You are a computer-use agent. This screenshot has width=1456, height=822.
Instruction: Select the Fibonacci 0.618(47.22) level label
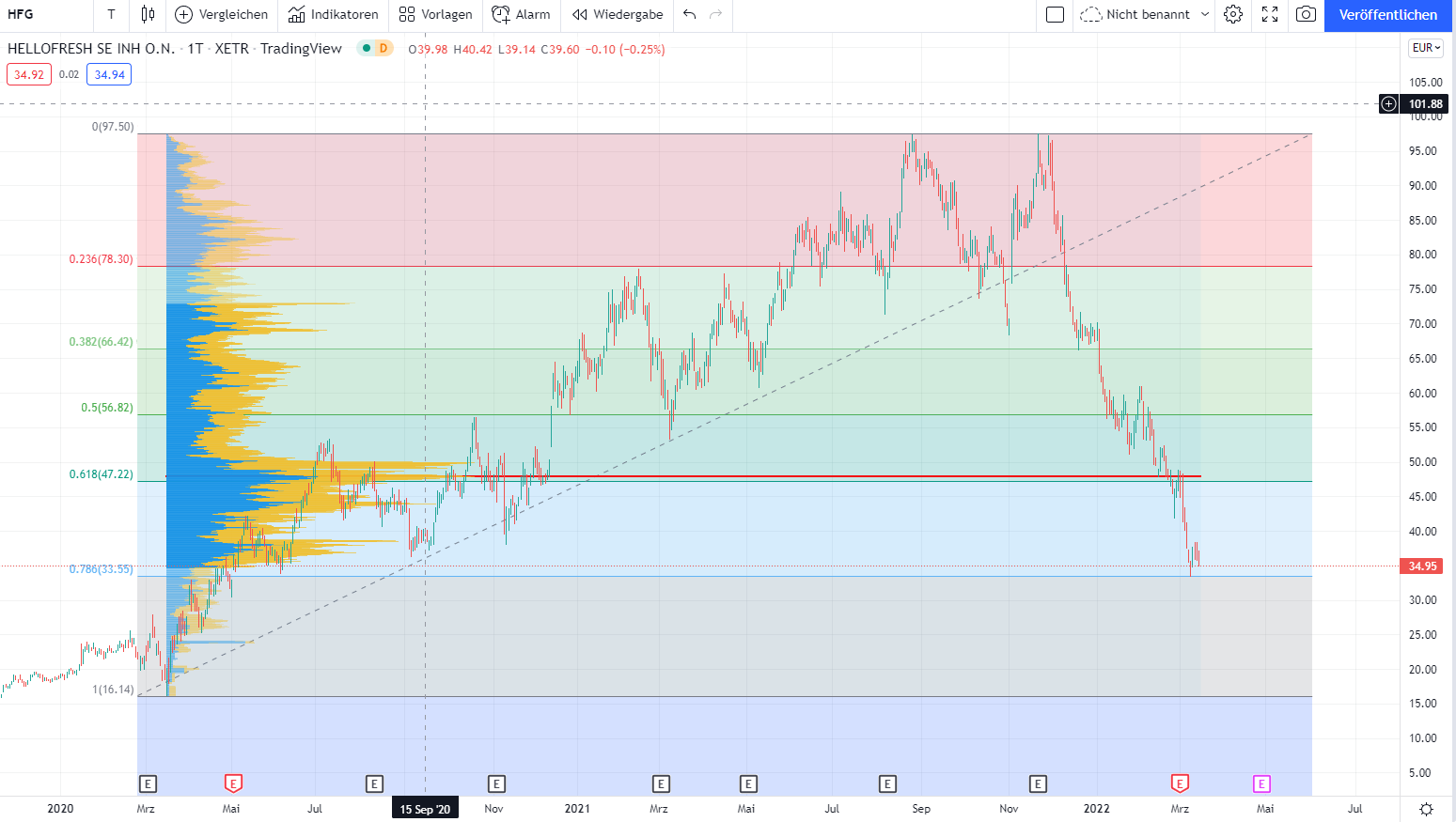pyautogui.click(x=102, y=474)
